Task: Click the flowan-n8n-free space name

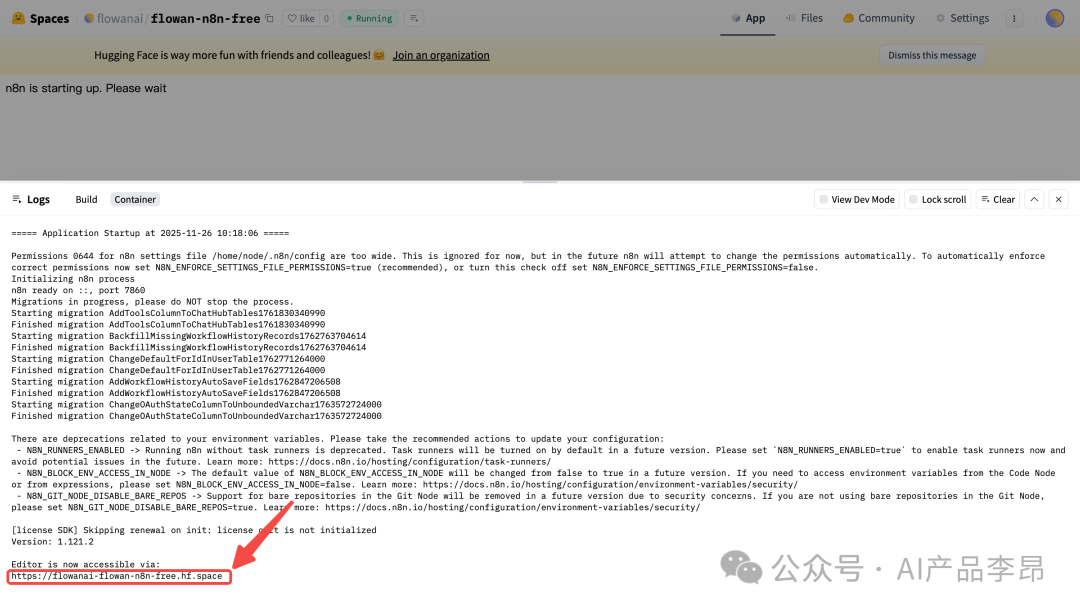Action: coord(205,19)
